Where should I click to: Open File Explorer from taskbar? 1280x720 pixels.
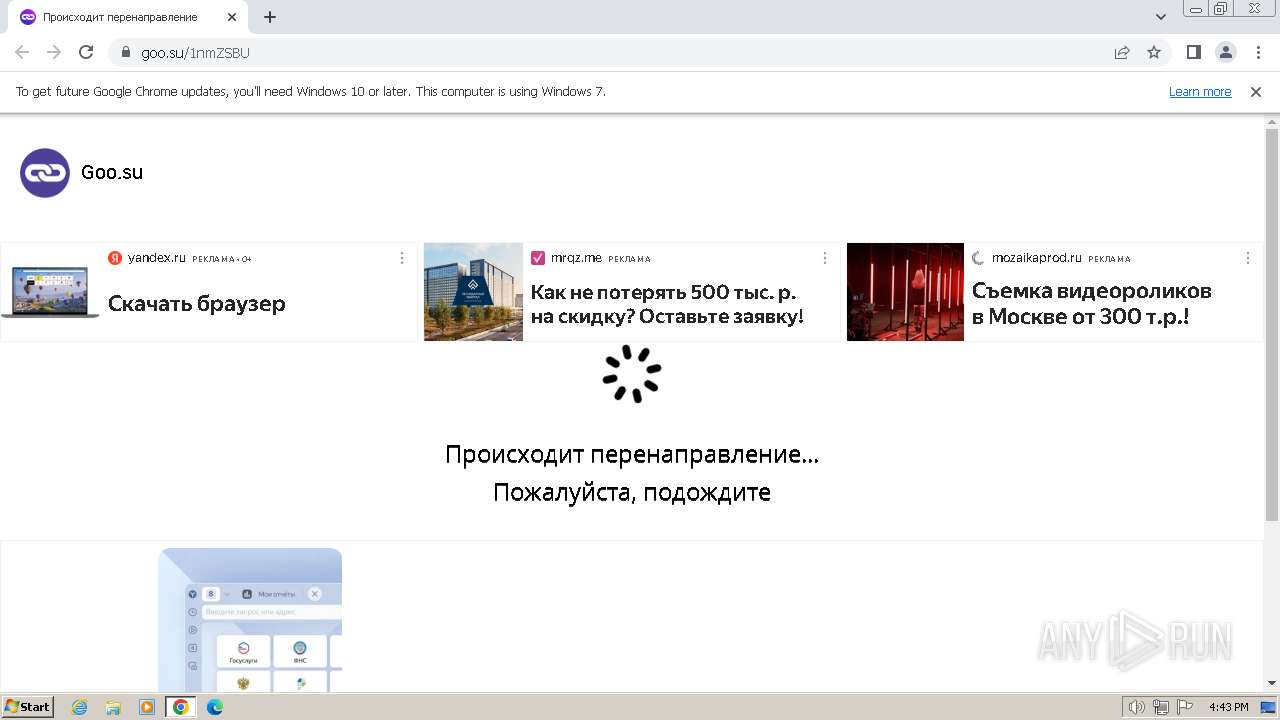pos(113,707)
